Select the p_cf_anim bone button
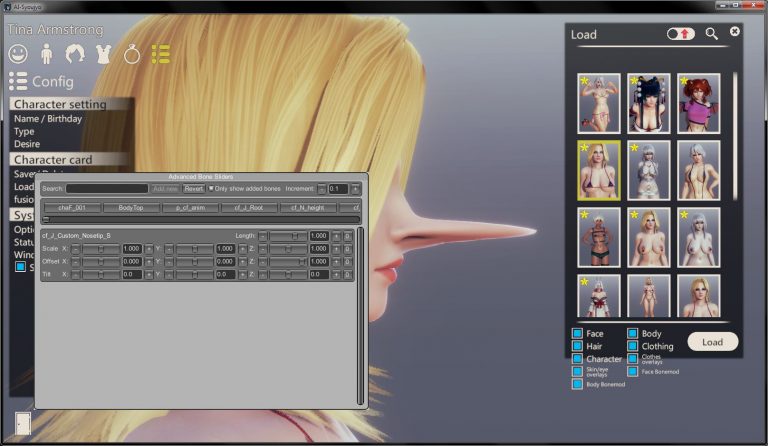 [190, 208]
